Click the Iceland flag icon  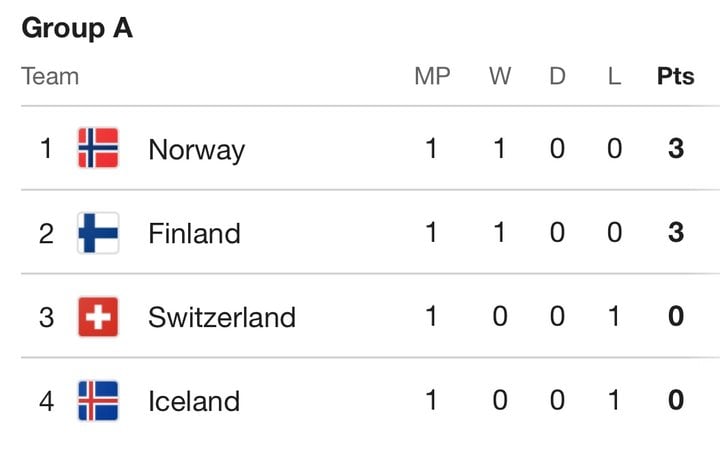[x=98, y=401]
